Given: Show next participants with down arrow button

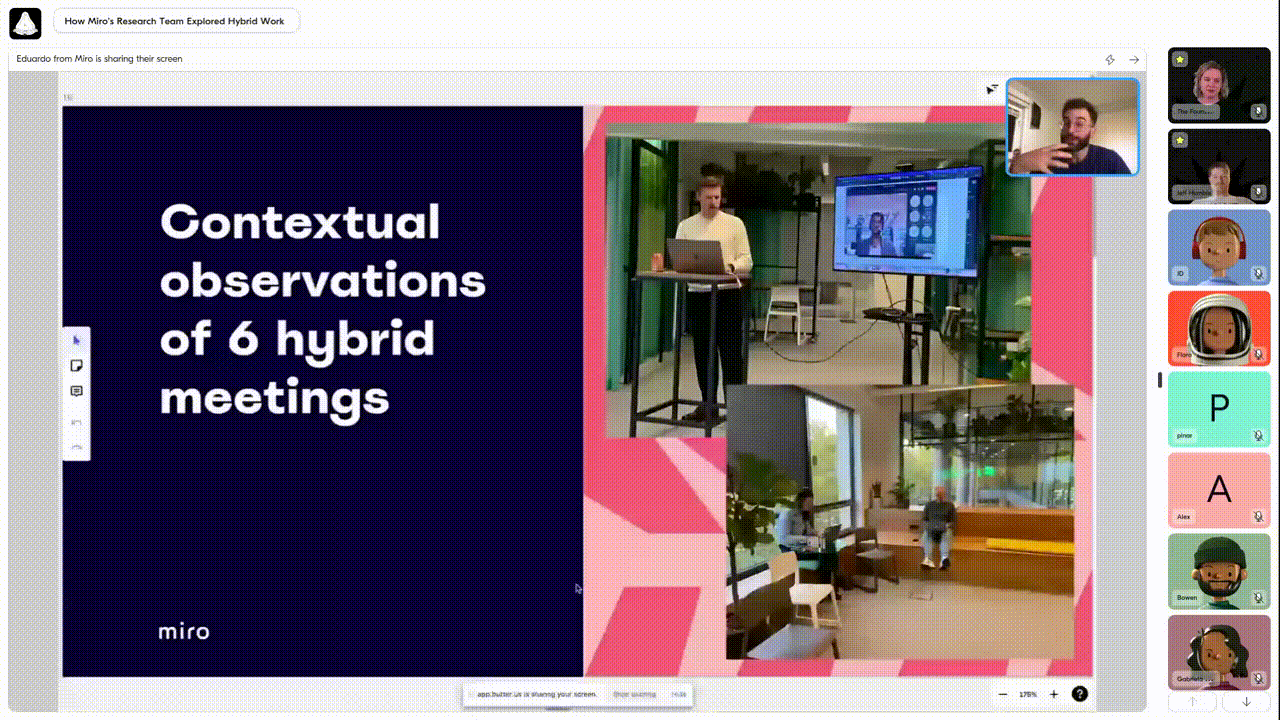Looking at the screenshot, I should coord(1246,702).
